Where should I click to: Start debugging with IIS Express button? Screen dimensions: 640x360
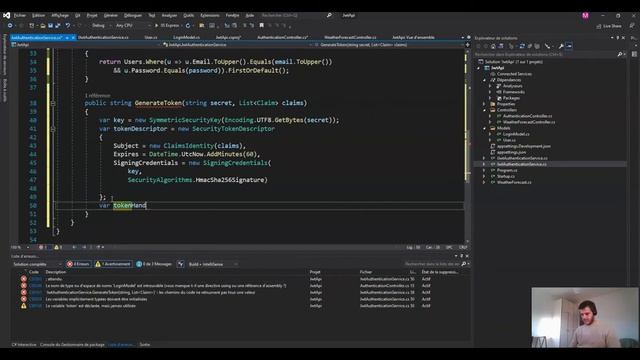(x=167, y=25)
